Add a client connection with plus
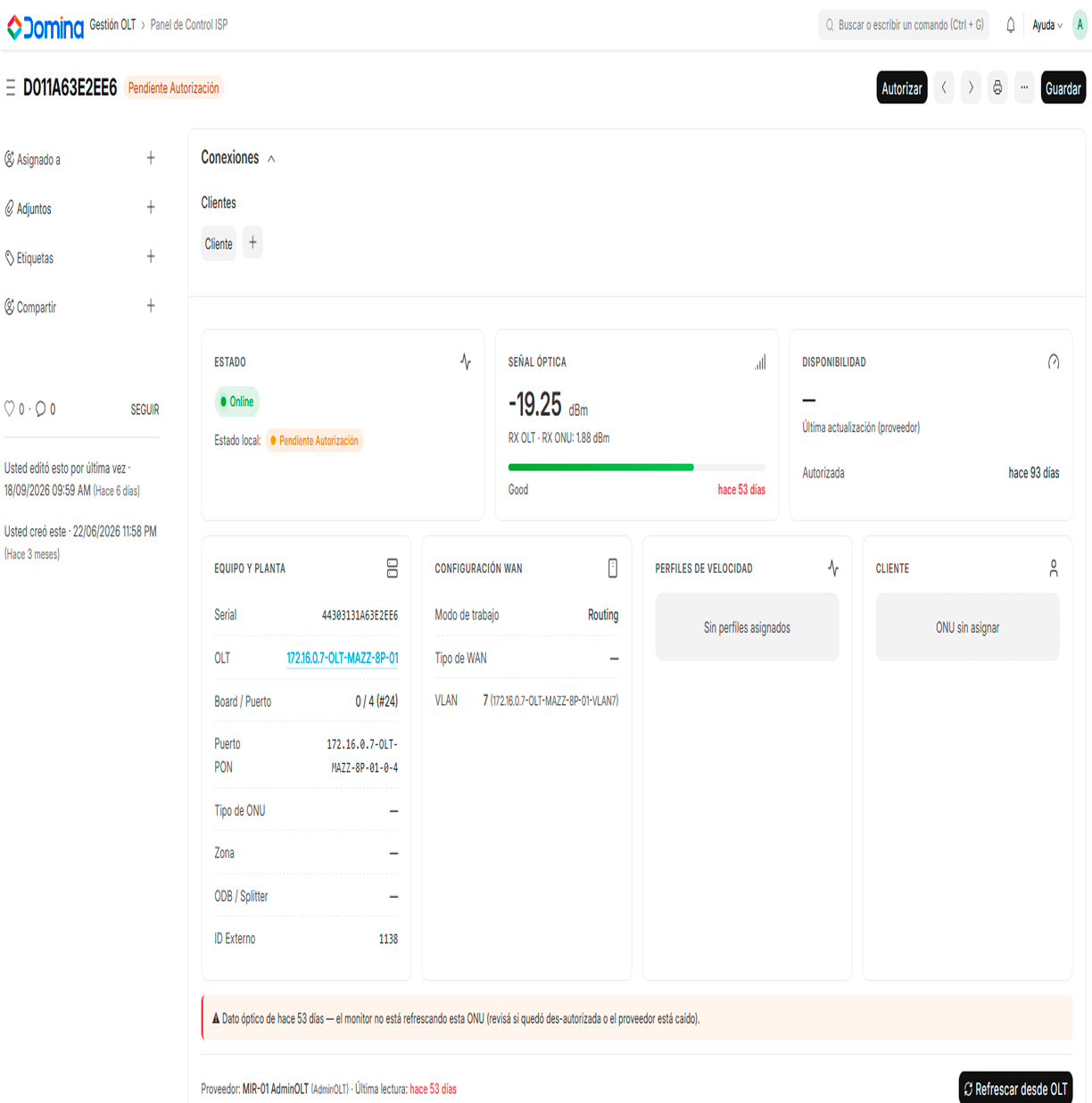 (x=252, y=243)
